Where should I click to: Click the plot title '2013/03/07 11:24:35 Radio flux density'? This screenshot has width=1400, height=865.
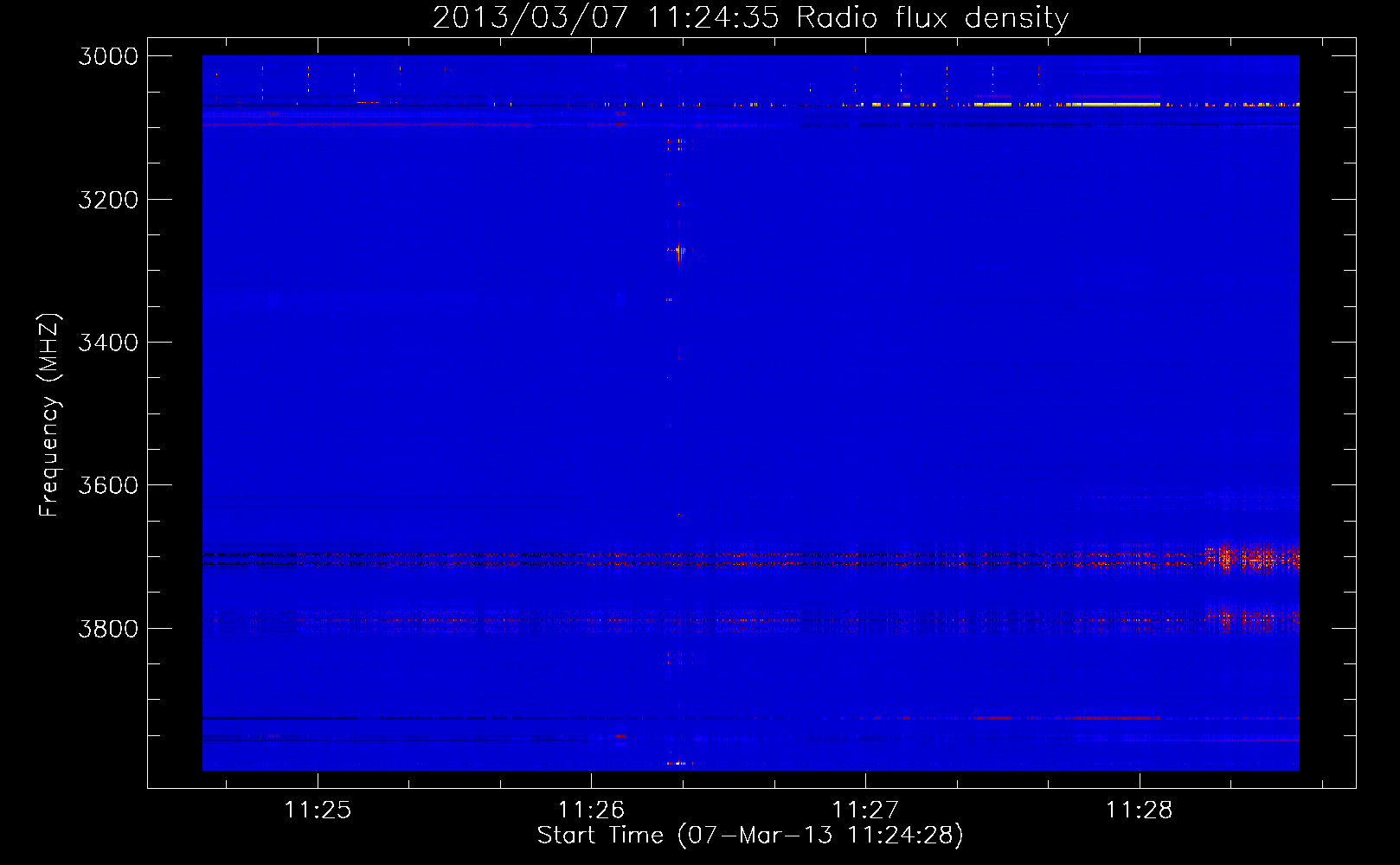pos(750,18)
